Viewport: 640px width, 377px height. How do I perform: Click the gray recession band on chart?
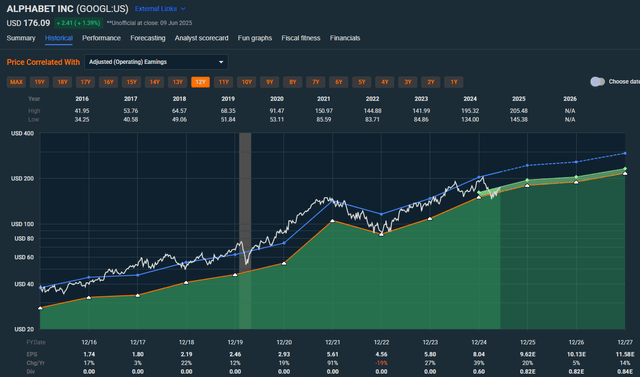[245, 231]
